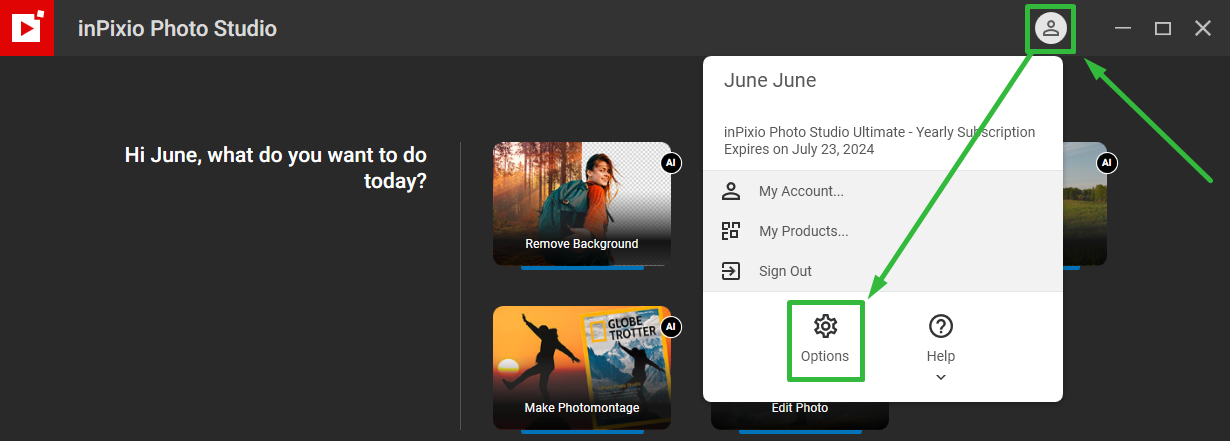Click the Options gear icon
Viewport: 1230px width, 441px height.
pos(825,326)
